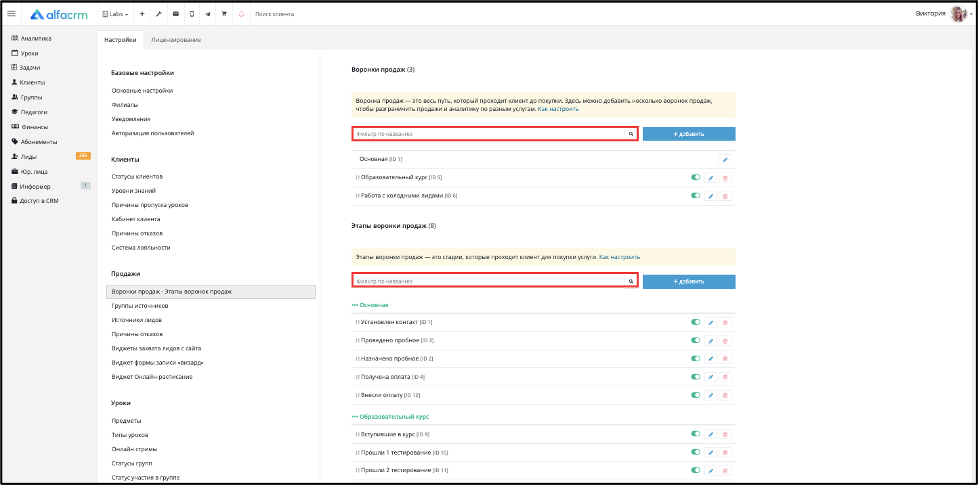The image size is (979, 485).
Task: Edit the Основная funnel with pencil icon
Action: 725,160
